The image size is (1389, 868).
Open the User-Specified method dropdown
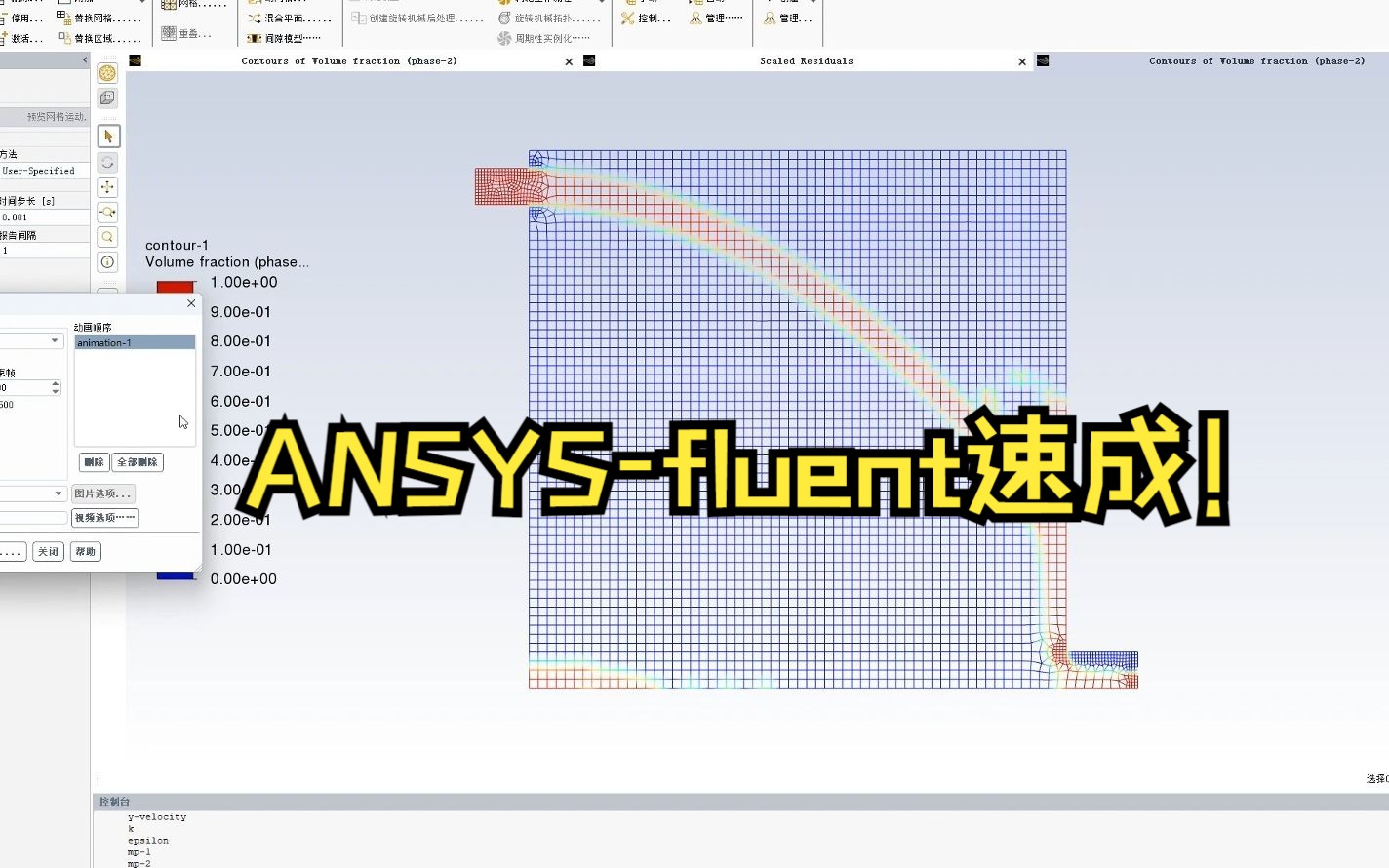(45, 171)
